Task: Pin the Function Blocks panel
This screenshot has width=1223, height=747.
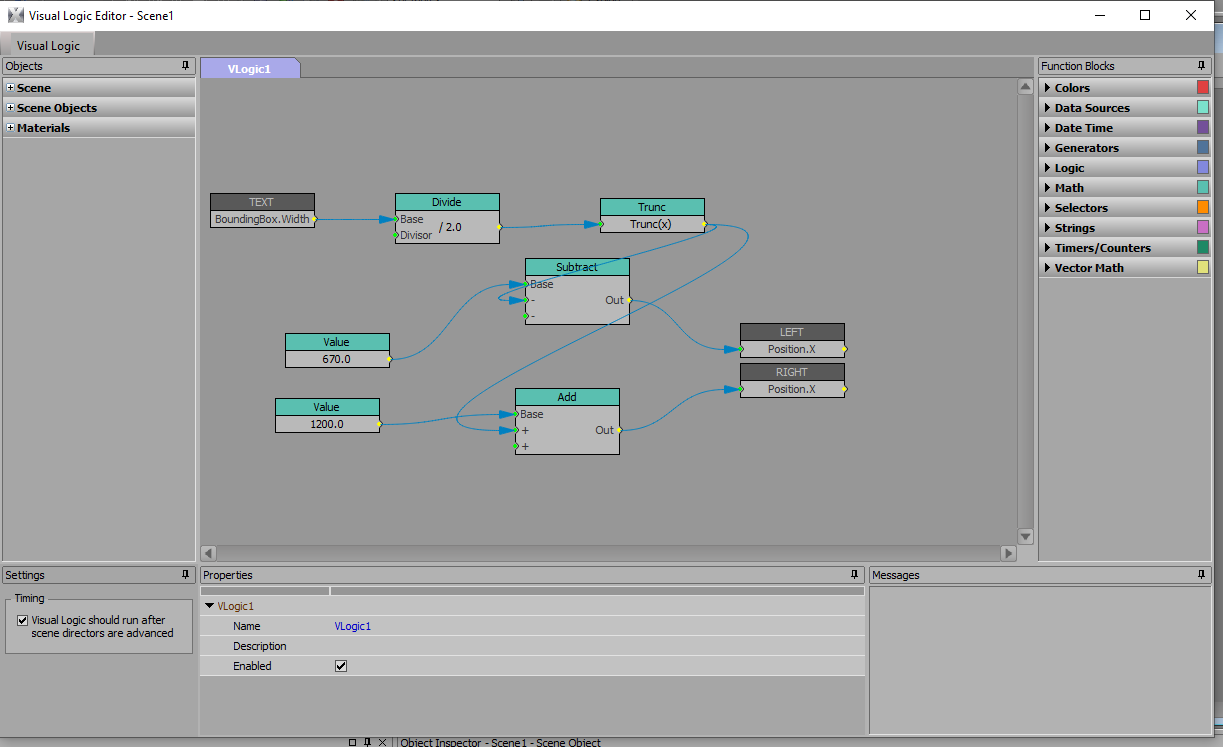Action: point(1201,66)
